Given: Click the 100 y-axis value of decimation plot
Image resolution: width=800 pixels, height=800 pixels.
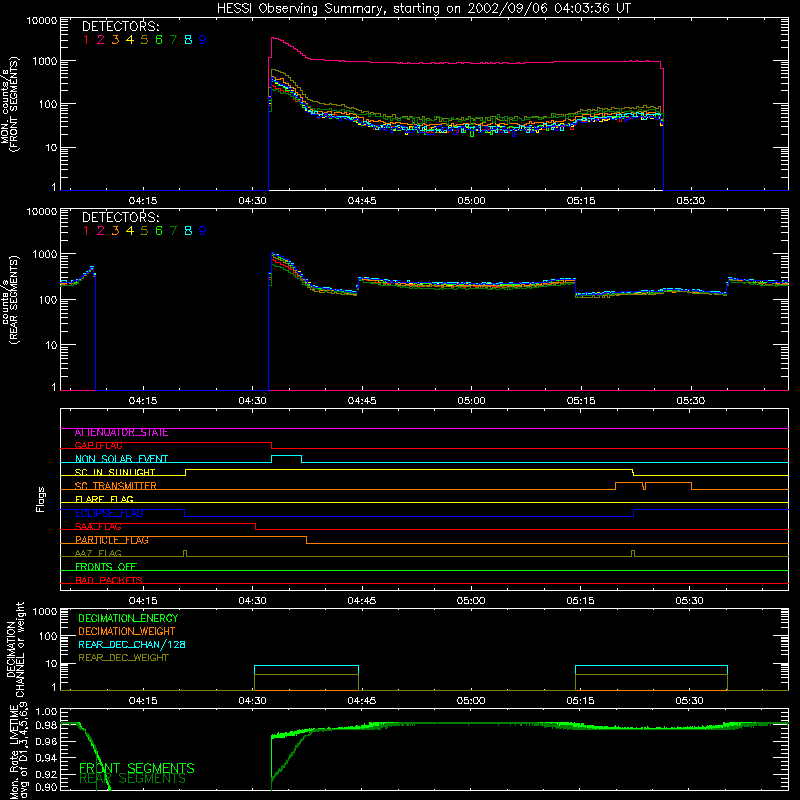Looking at the screenshot, I should 48,637.
